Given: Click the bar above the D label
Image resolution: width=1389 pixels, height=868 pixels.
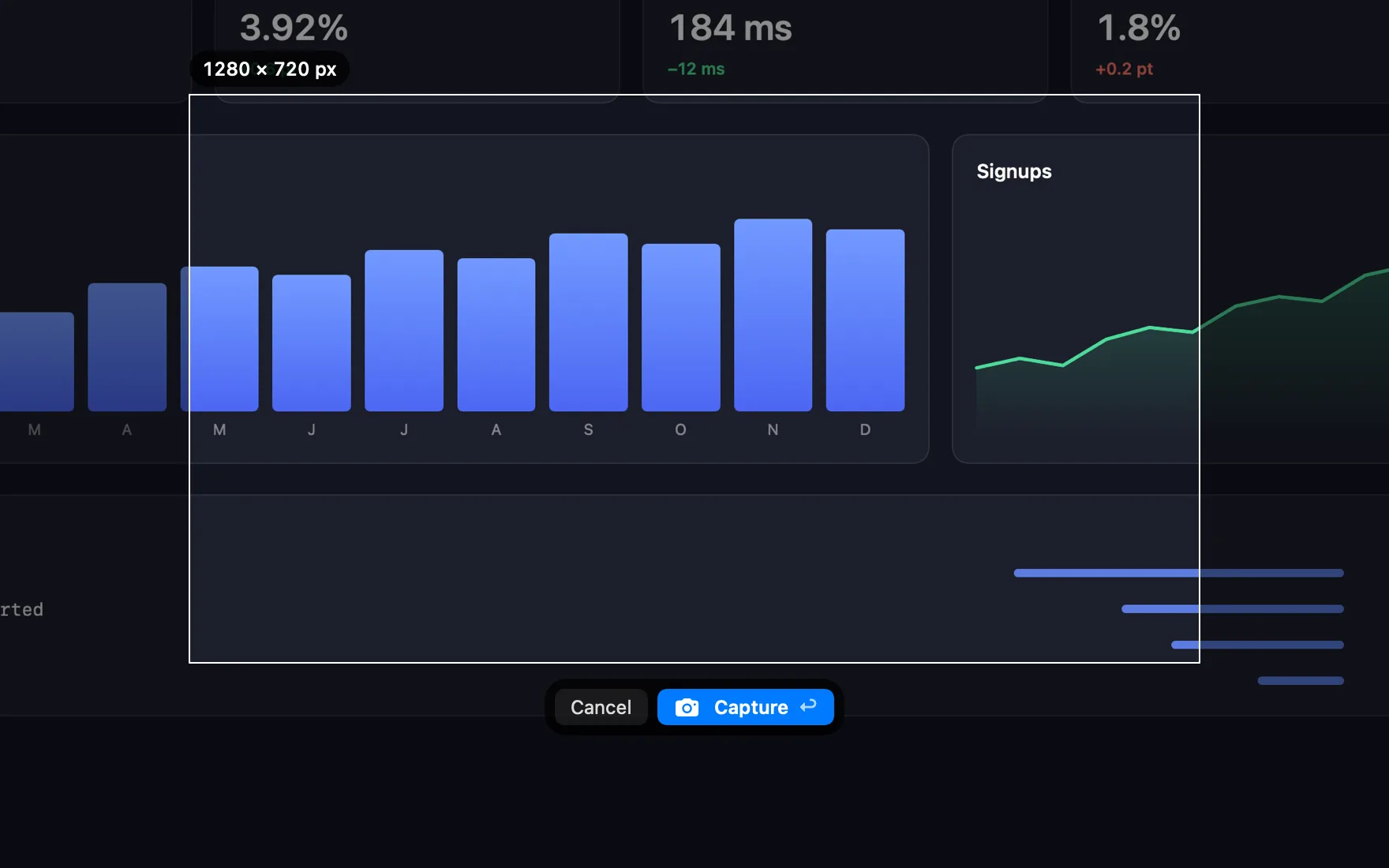Looking at the screenshot, I should pyautogui.click(x=865, y=320).
